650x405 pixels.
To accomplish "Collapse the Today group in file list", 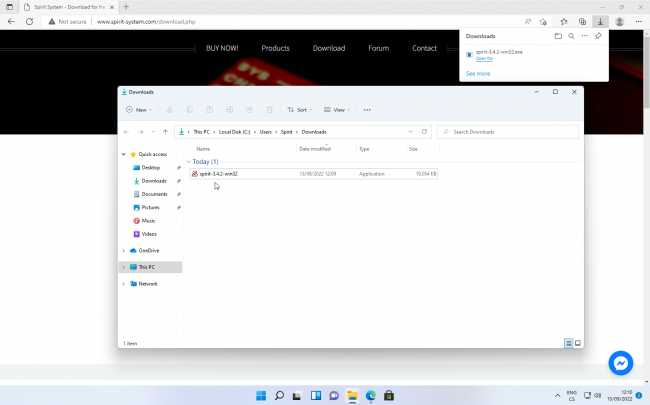I will (x=189, y=161).
